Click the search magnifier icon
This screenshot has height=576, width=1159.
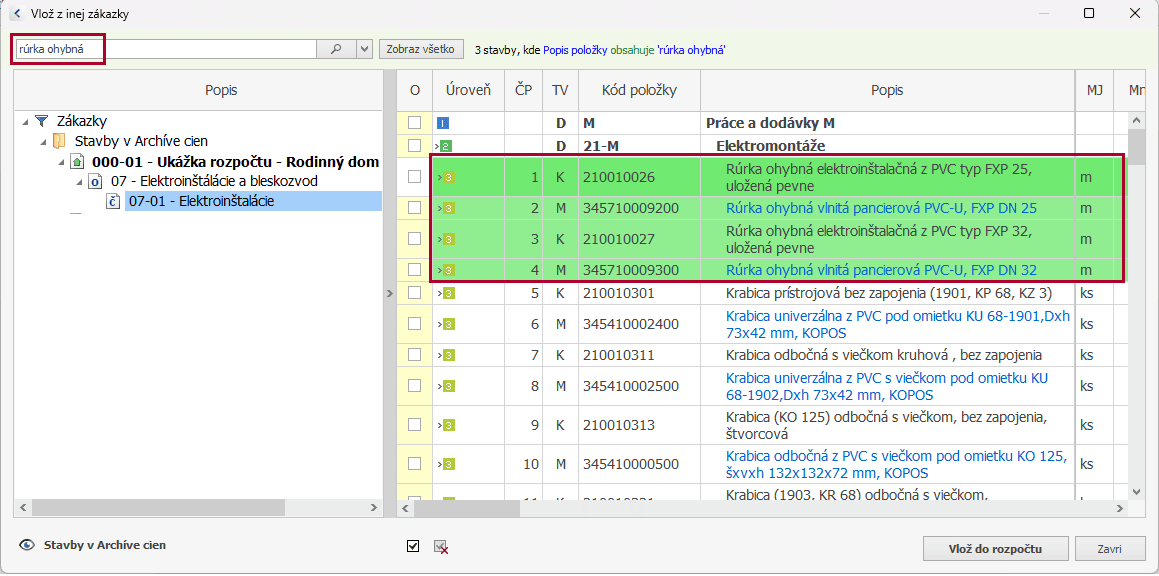click(336, 49)
